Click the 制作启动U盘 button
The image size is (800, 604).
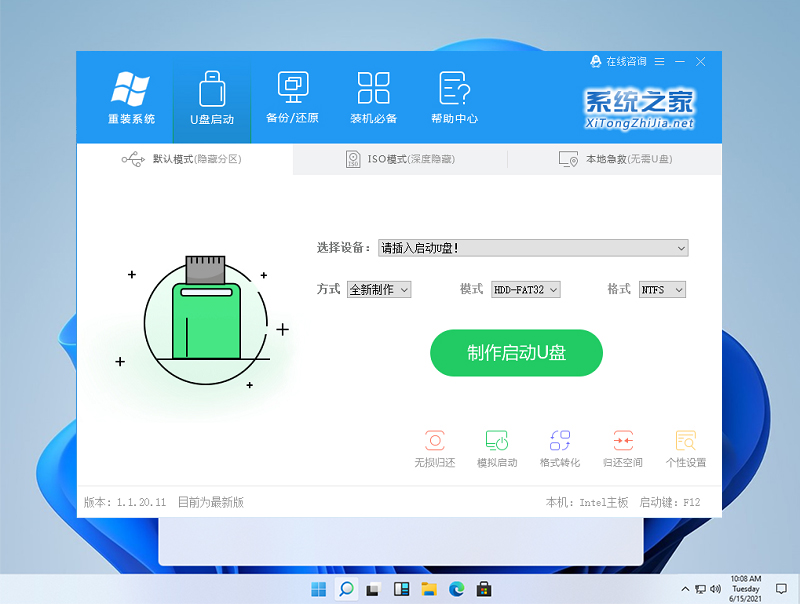pyautogui.click(x=516, y=353)
